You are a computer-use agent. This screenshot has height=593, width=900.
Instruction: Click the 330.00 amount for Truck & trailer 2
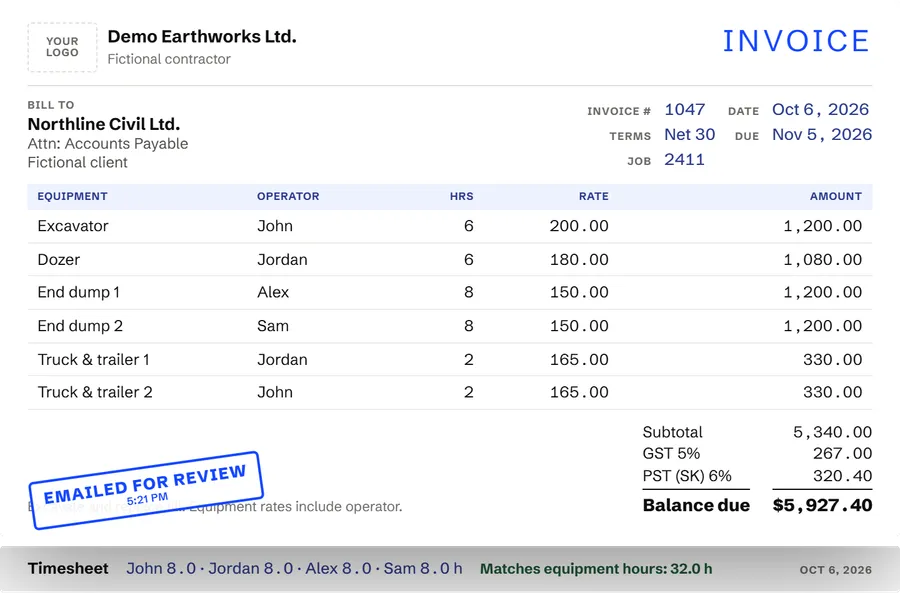point(832,393)
